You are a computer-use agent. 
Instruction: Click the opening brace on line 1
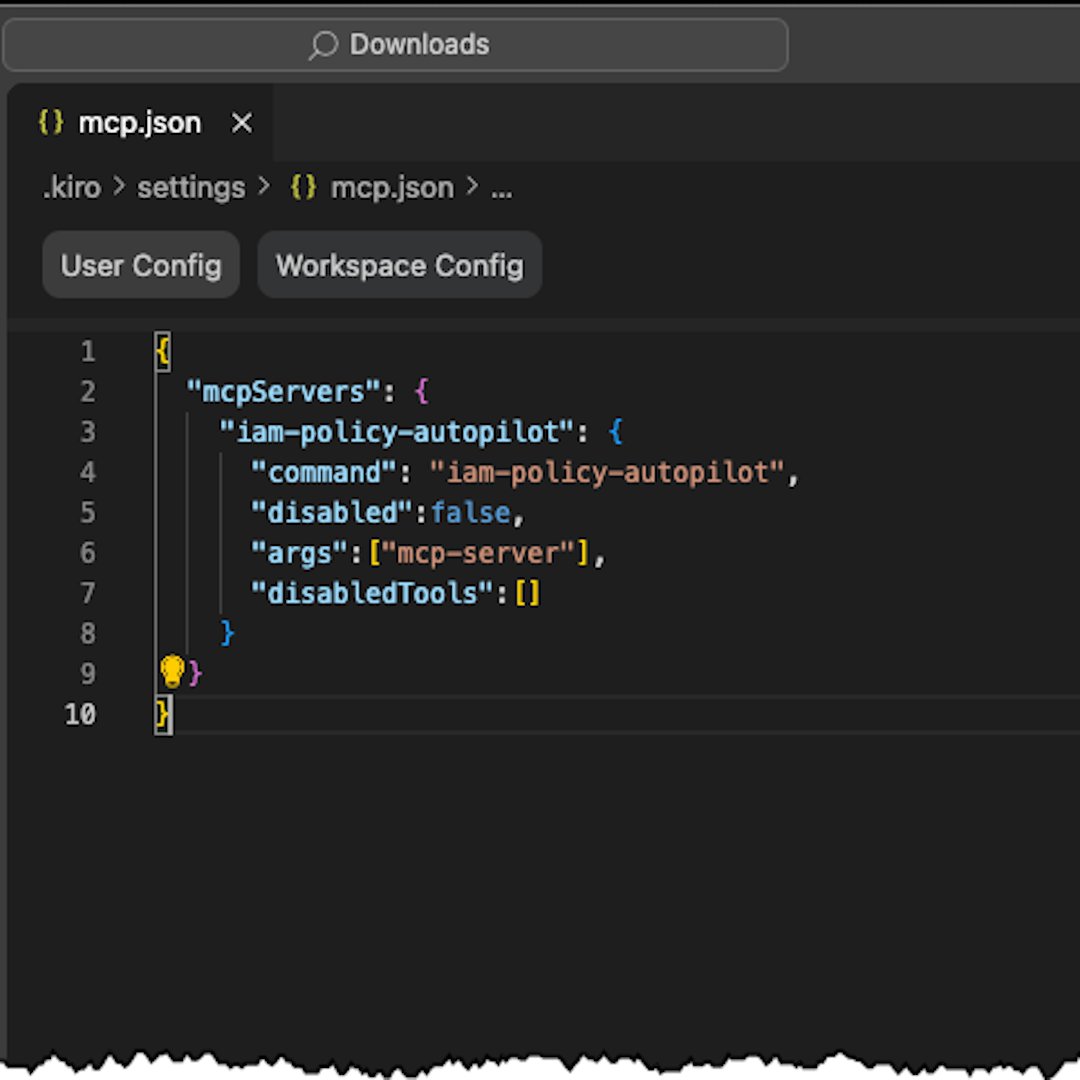[161, 351]
